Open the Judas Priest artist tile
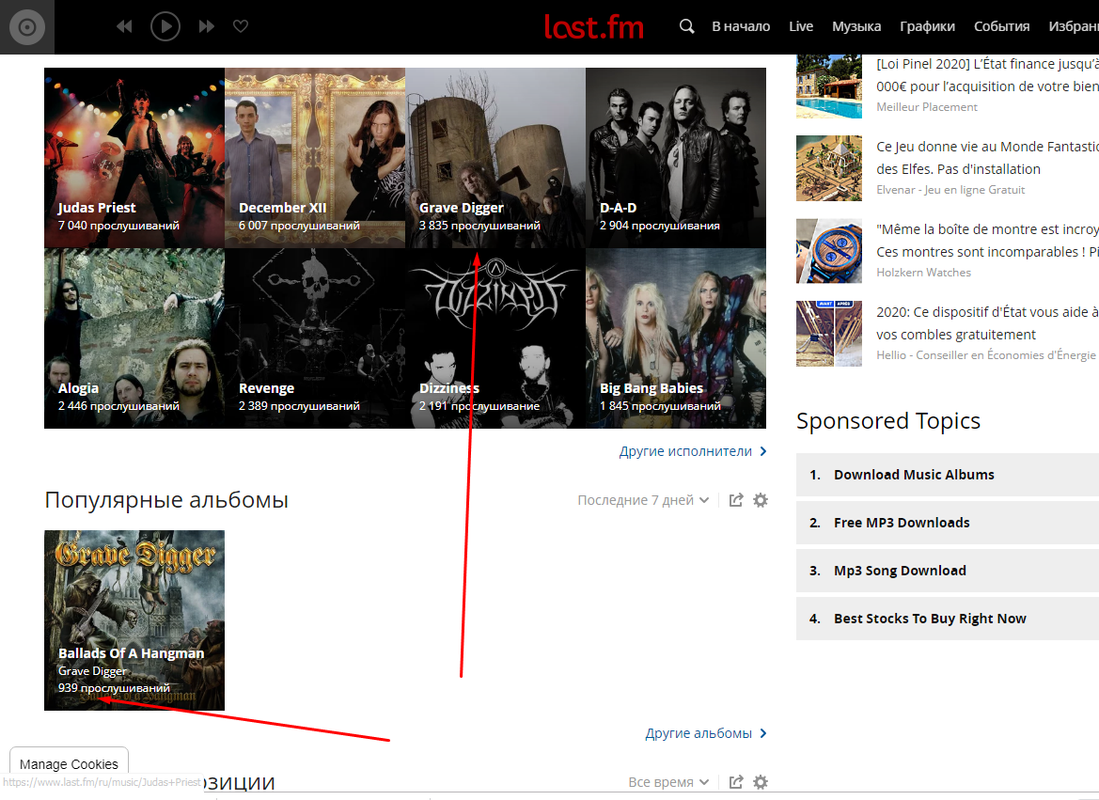1099x800 pixels. (135, 158)
